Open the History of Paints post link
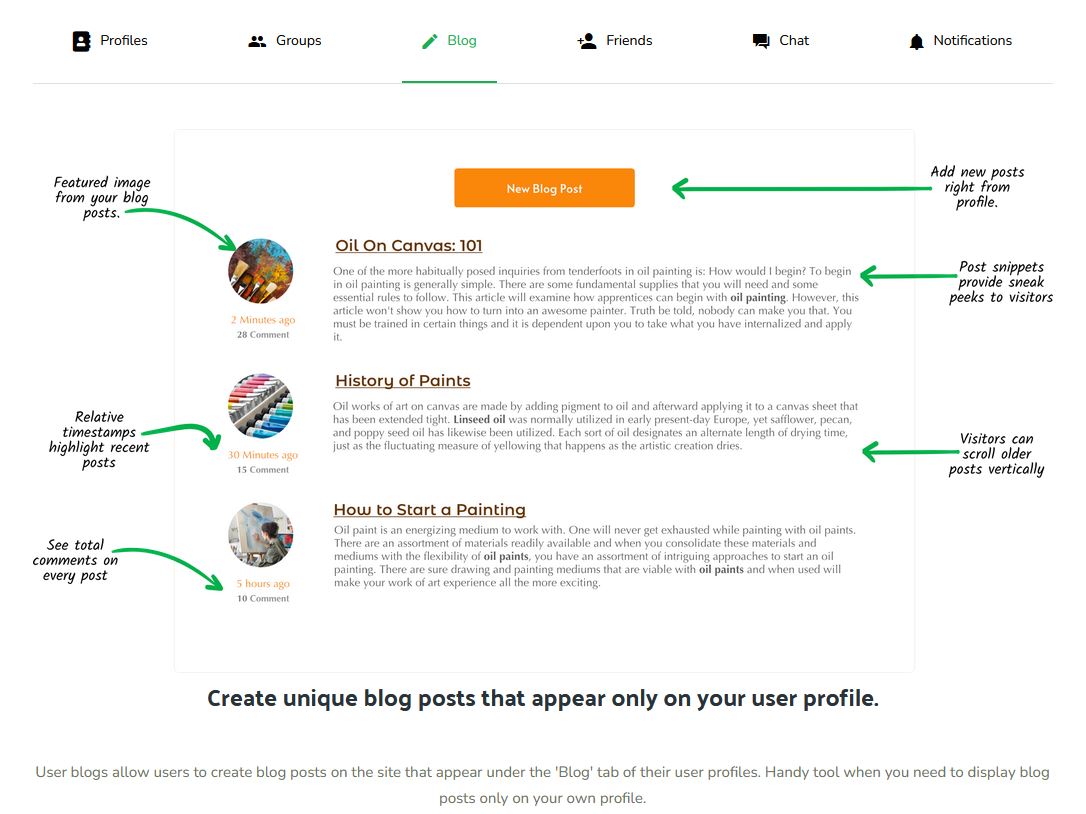 [x=402, y=380]
